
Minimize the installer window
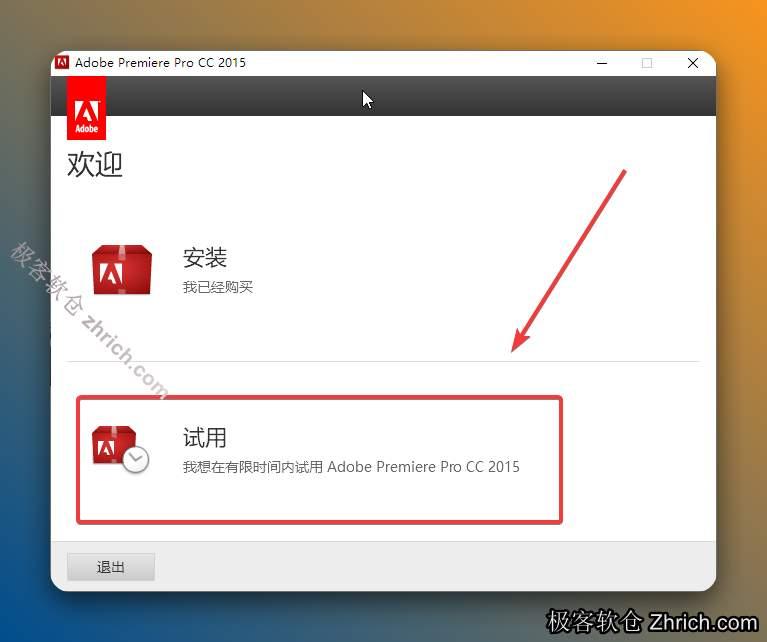[602, 63]
